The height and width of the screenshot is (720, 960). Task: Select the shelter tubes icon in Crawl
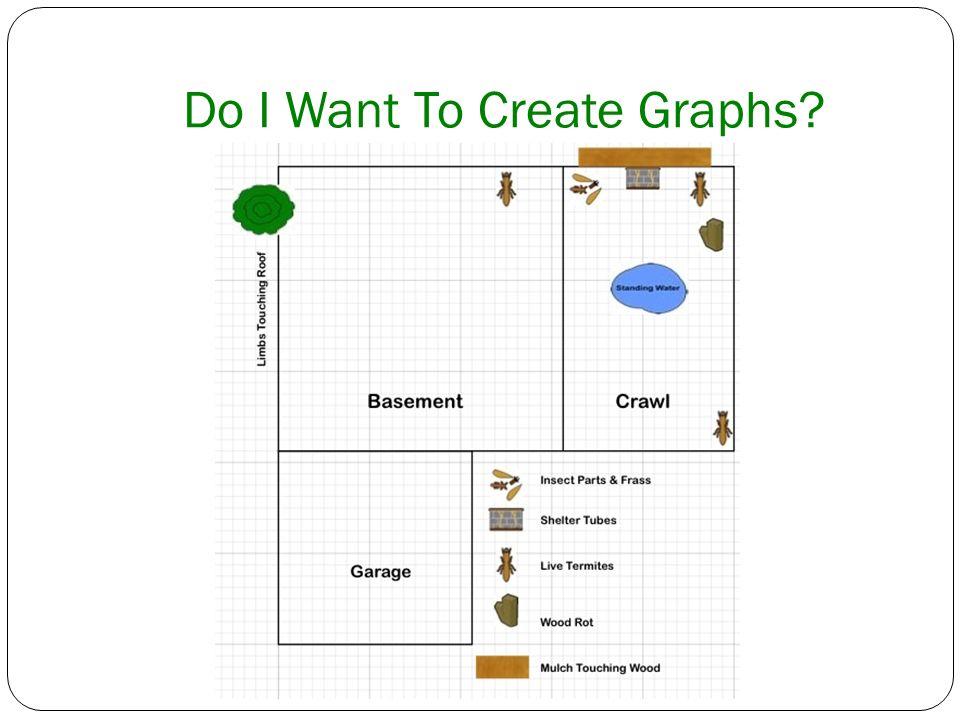pyautogui.click(x=643, y=178)
